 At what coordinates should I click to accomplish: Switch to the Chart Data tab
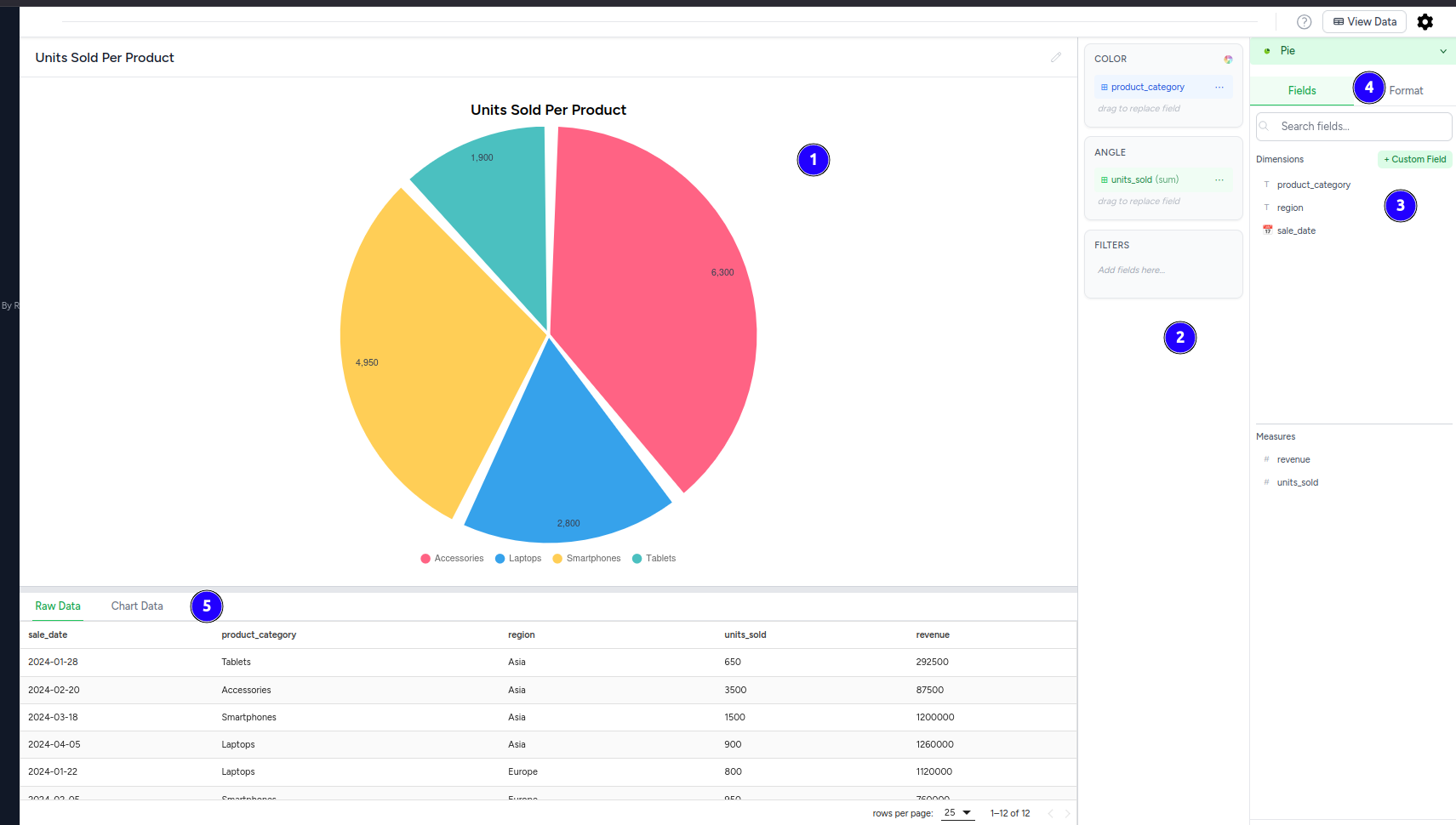pos(137,606)
